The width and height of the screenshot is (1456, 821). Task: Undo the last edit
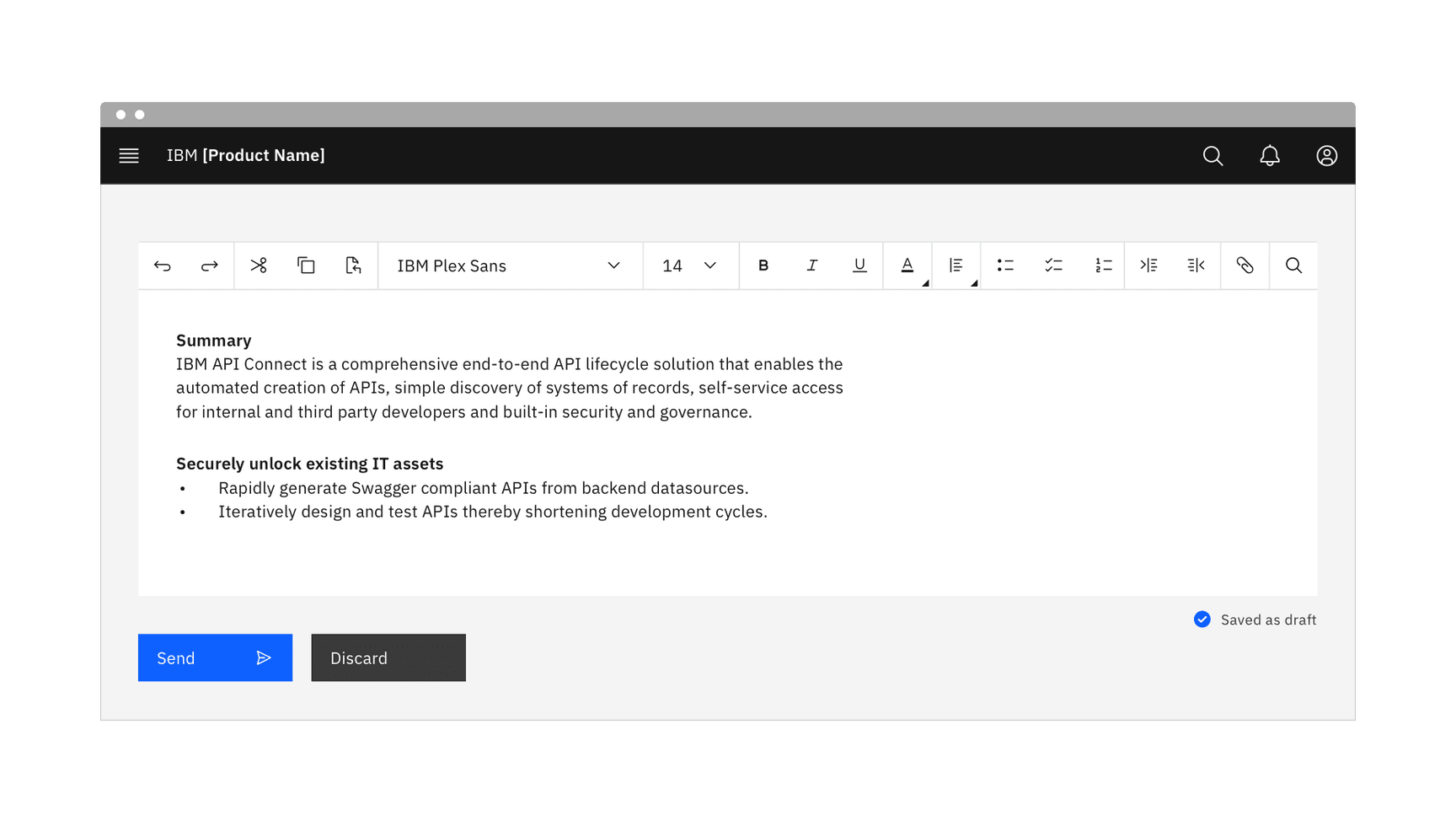pyautogui.click(x=162, y=266)
